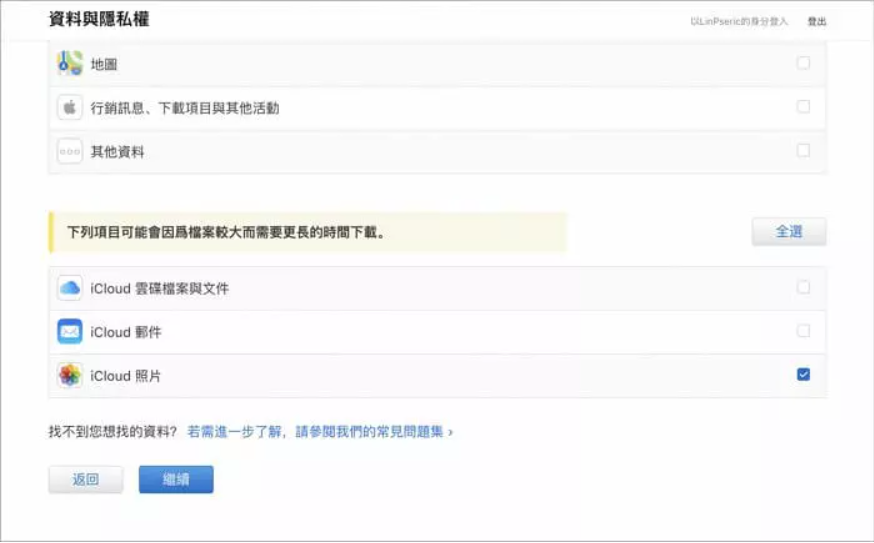The image size is (874, 543).
Task: Click the 找不到您想找的資料？ text
Action: coord(113,432)
